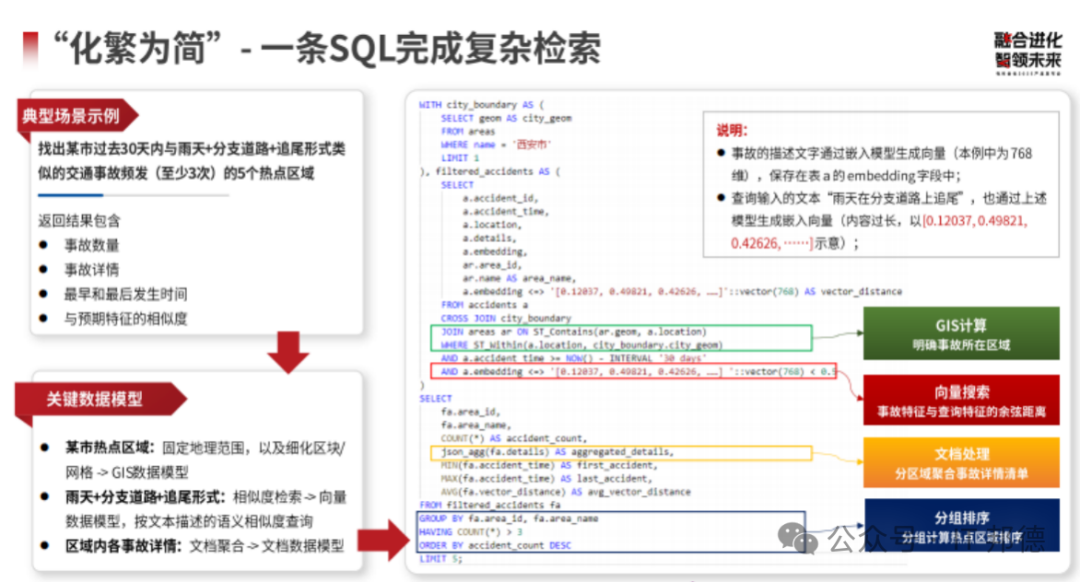Click the "ar.area_id," code line
Image resolution: width=1080 pixels, height=582 pixels.
point(492,265)
